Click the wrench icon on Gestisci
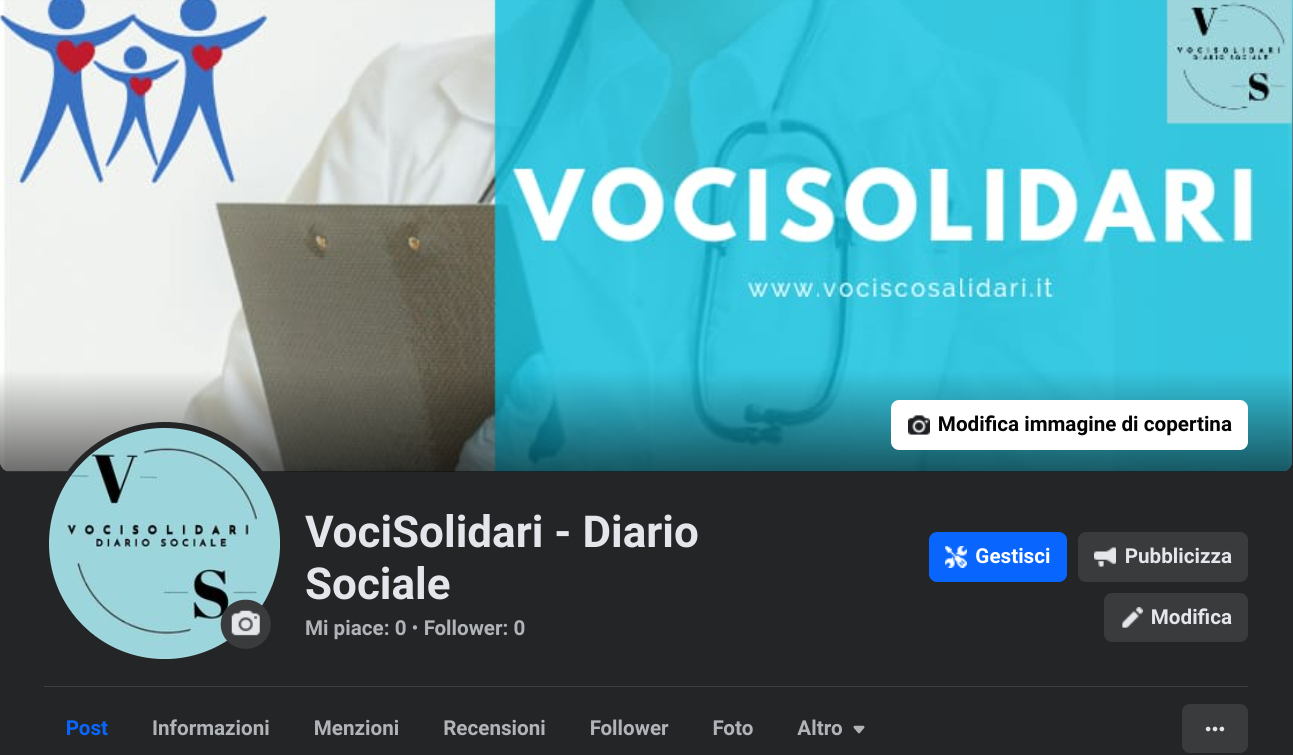The height and width of the screenshot is (755, 1293). tap(956, 557)
